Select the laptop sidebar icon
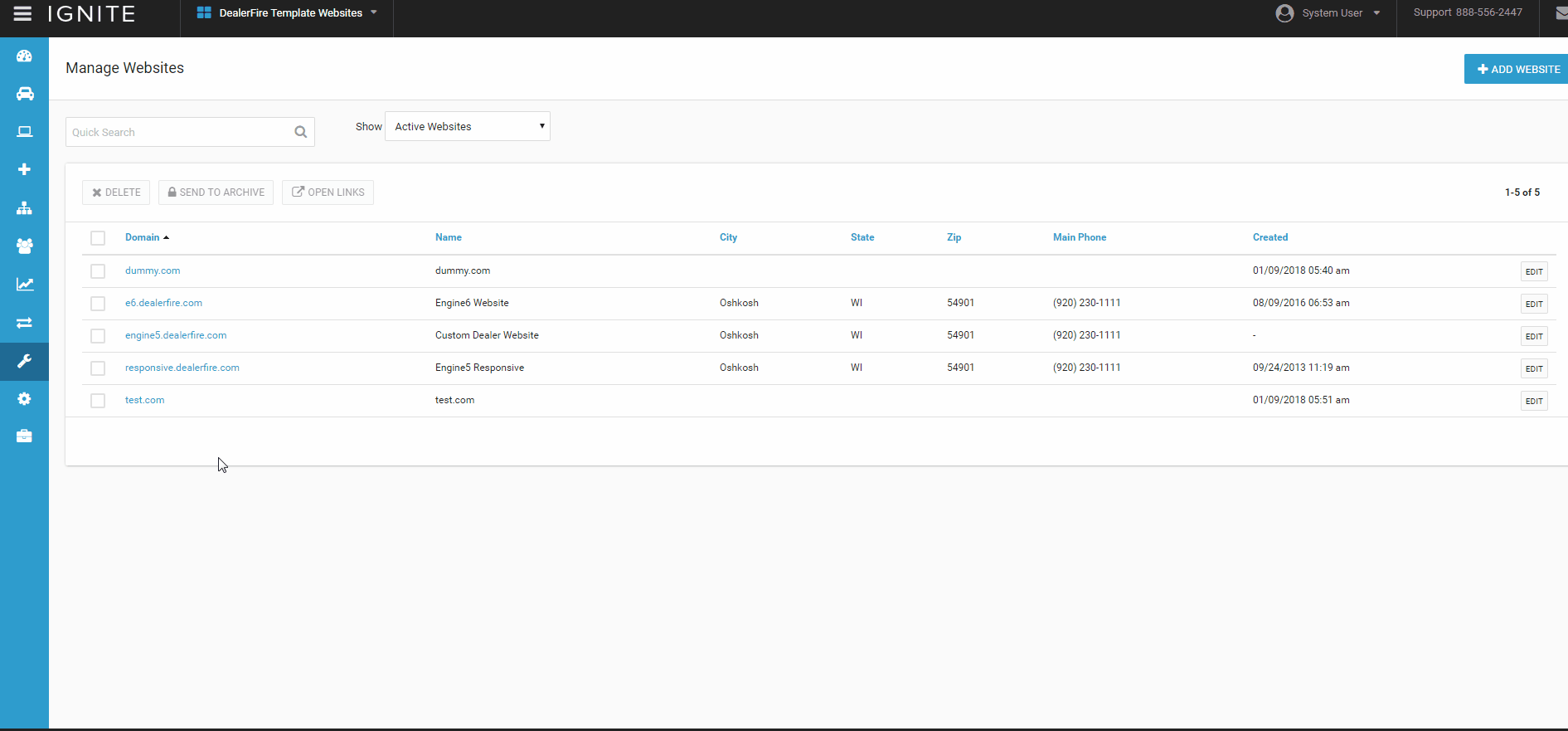Screen dimensions: 1568x731 [x=24, y=132]
